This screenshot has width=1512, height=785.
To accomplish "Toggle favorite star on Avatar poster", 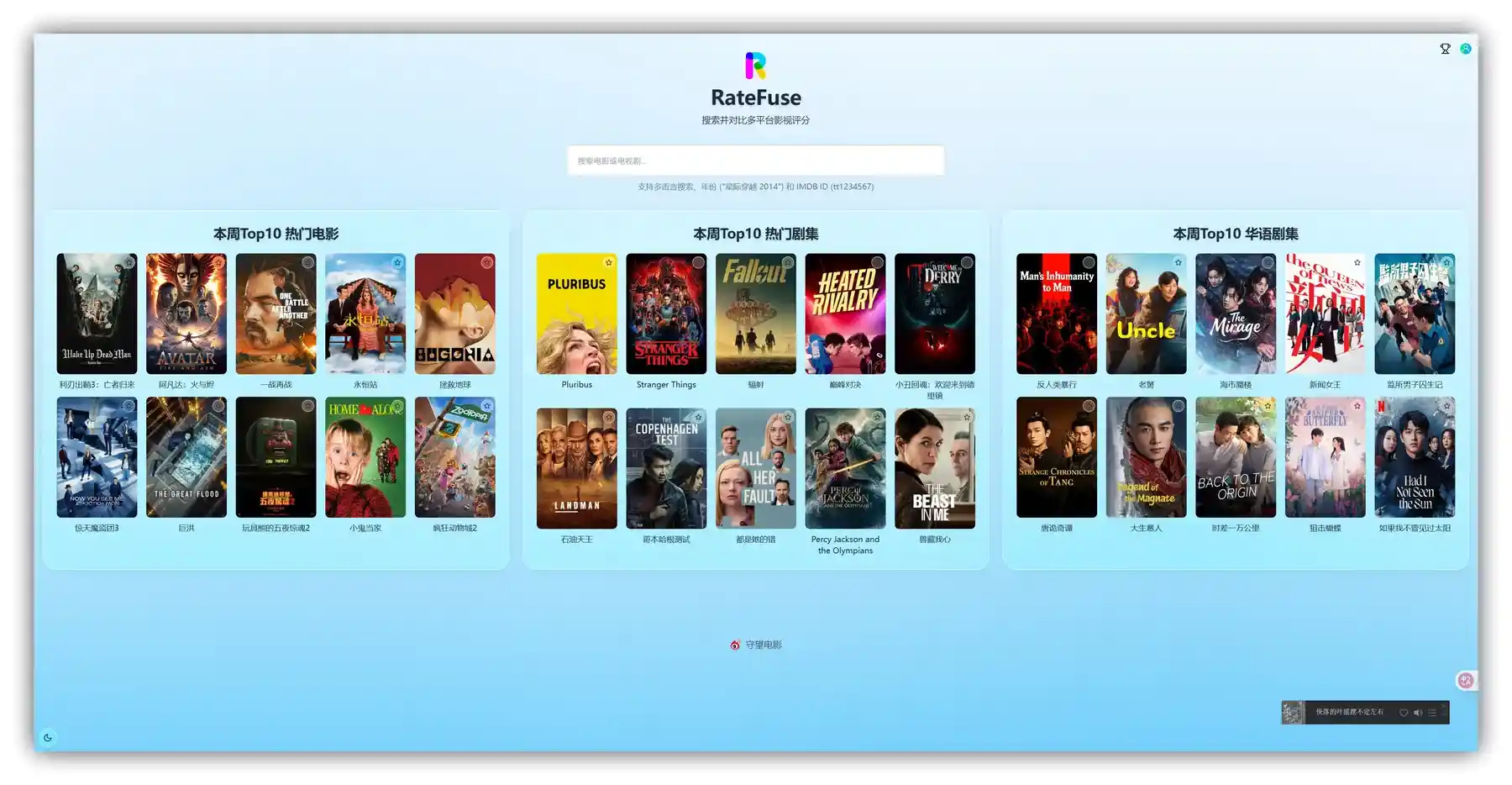I will [x=218, y=263].
